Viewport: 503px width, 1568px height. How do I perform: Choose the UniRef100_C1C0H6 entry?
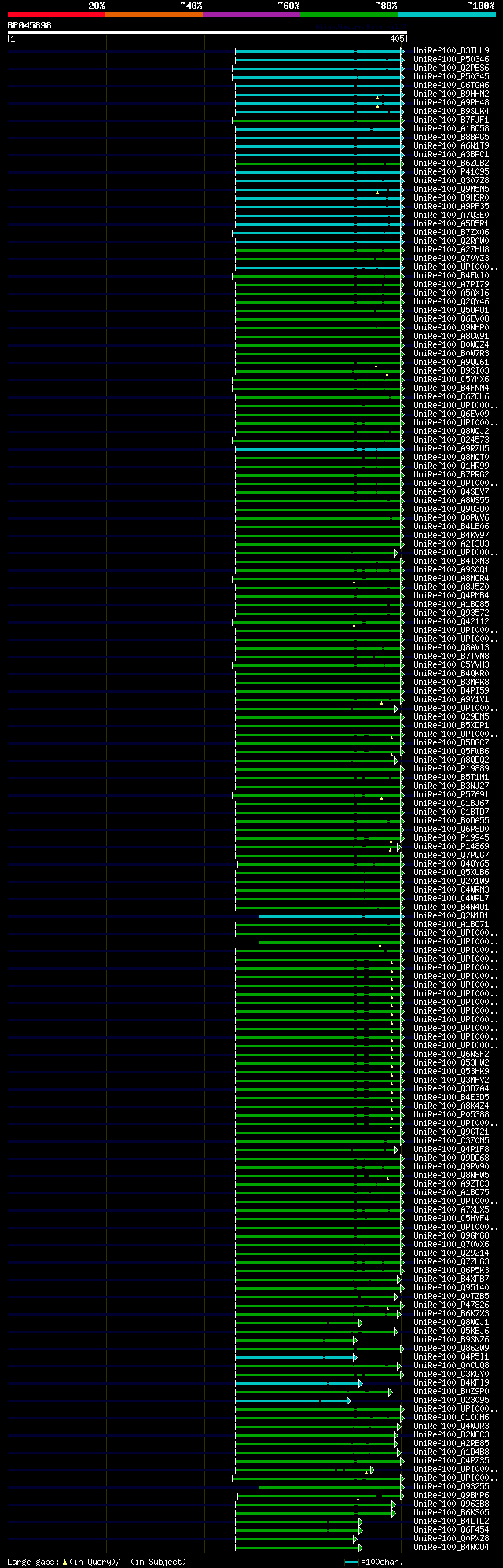(x=451, y=1417)
